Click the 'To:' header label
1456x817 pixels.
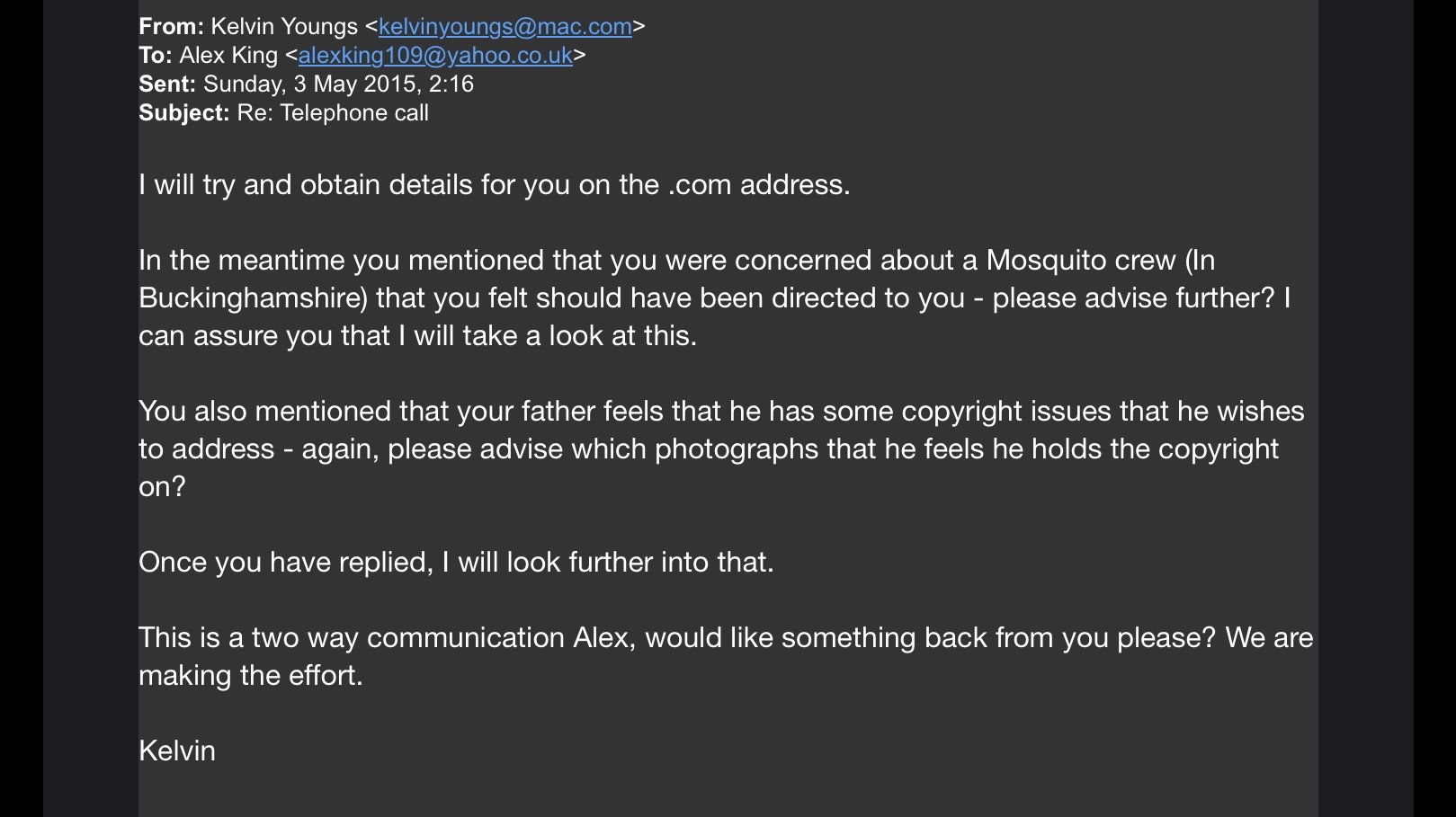pos(156,56)
